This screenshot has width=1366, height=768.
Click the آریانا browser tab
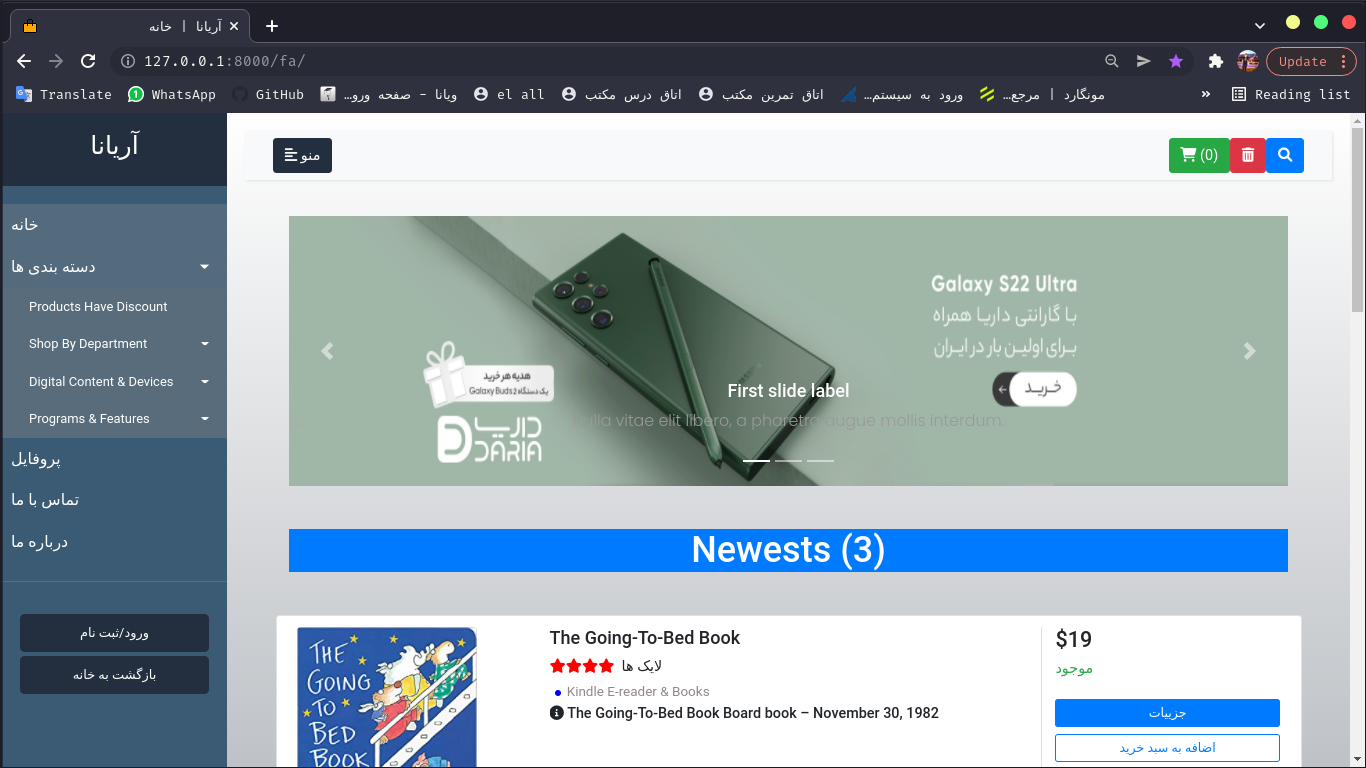click(x=130, y=26)
